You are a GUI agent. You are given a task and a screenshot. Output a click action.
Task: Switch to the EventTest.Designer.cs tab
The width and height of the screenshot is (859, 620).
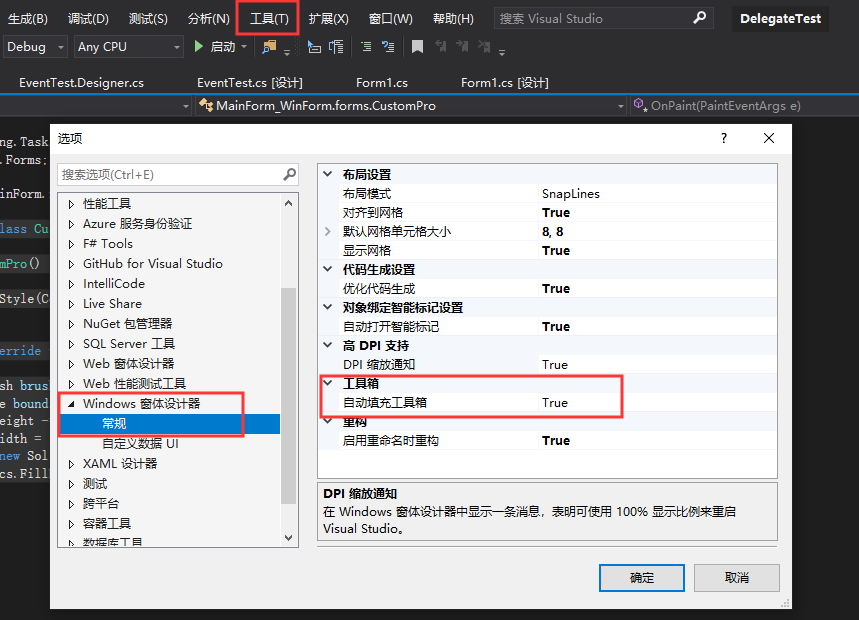[82, 83]
